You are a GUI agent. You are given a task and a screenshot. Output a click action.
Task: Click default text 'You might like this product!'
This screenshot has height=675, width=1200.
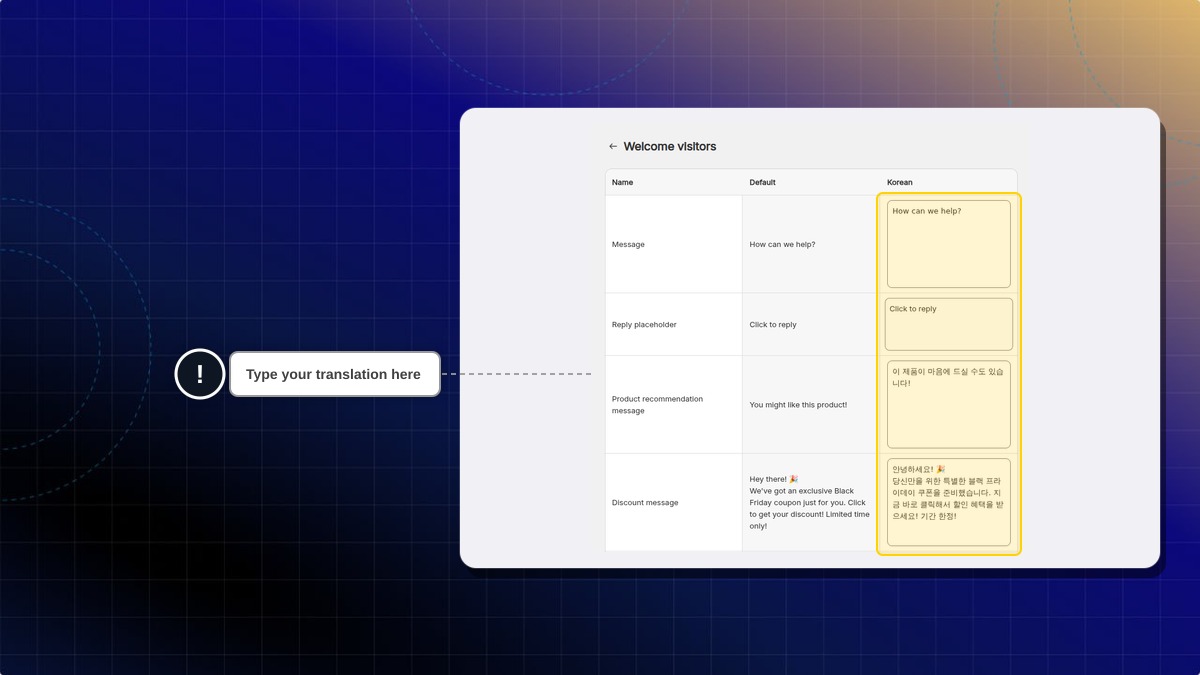point(798,405)
